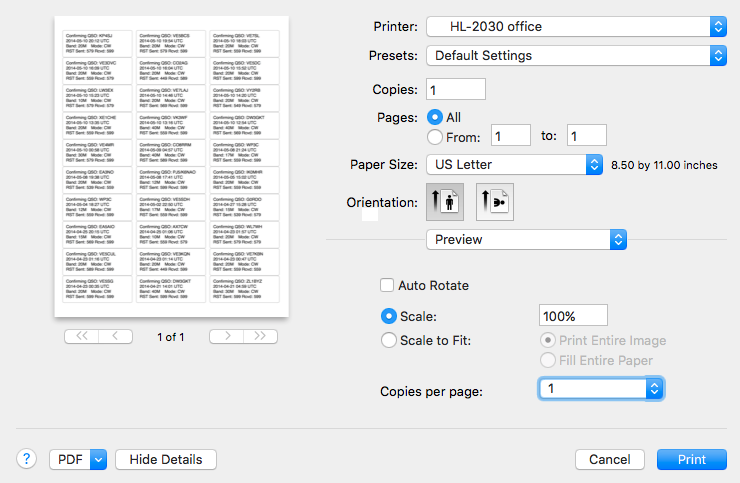740x483 pixels.
Task: Select All pages radio button
Action: [435, 117]
